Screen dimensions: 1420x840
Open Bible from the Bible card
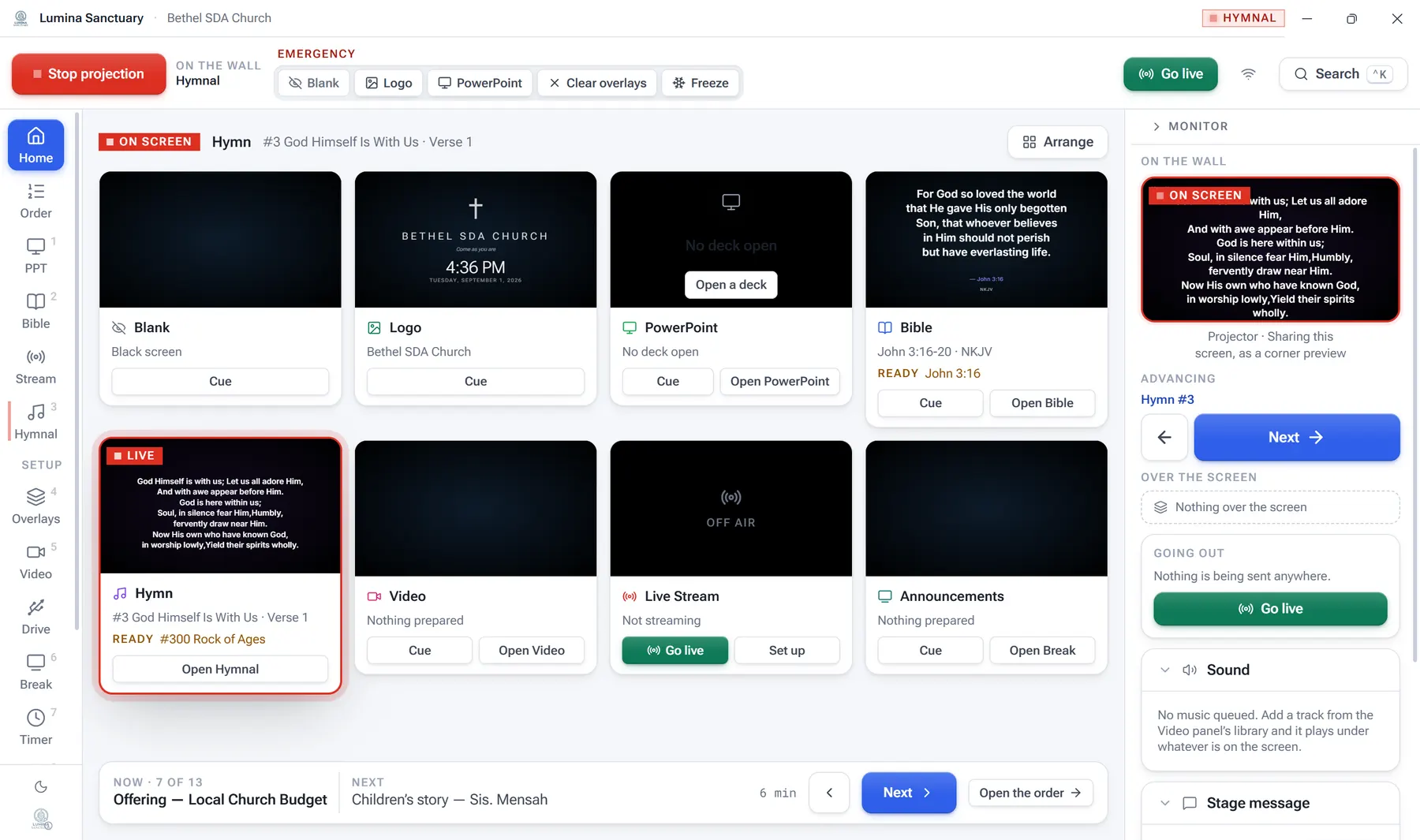[1042, 403]
